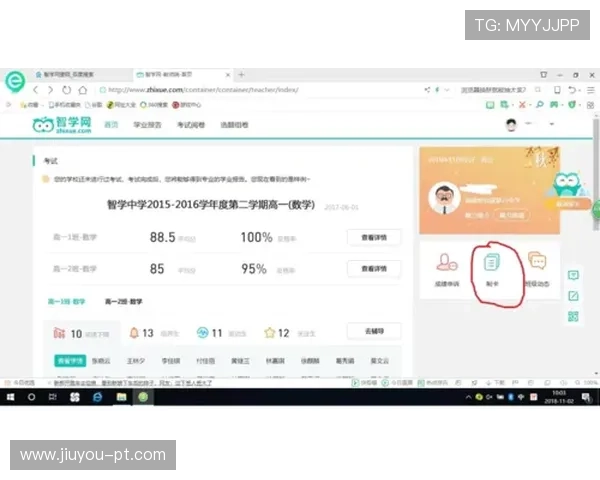Image resolution: width=600 pixels, height=480 pixels.
Task: Open a new tab with the plus button
Action: tap(241, 75)
